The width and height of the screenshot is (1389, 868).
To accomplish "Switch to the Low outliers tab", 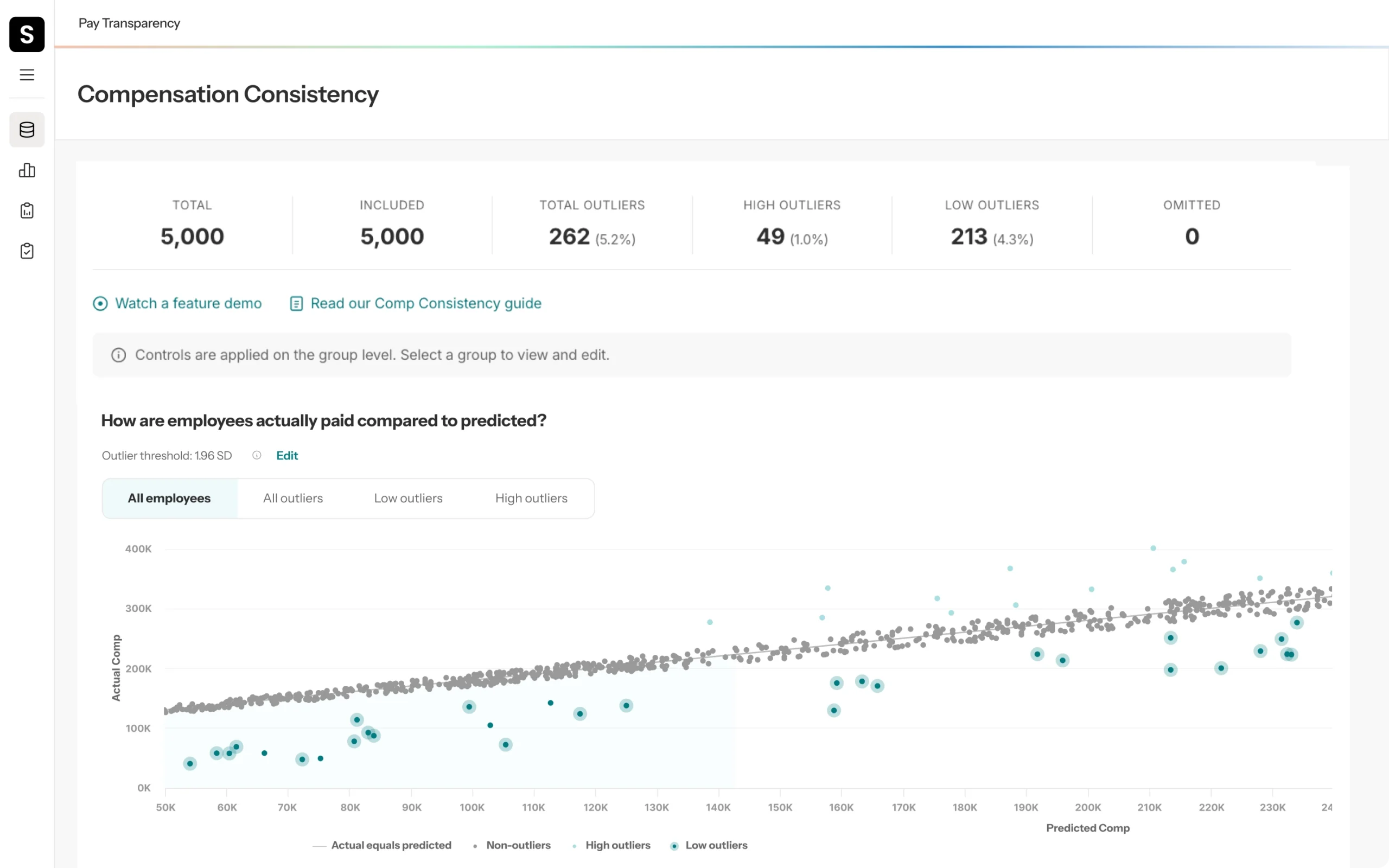I will point(409,499).
